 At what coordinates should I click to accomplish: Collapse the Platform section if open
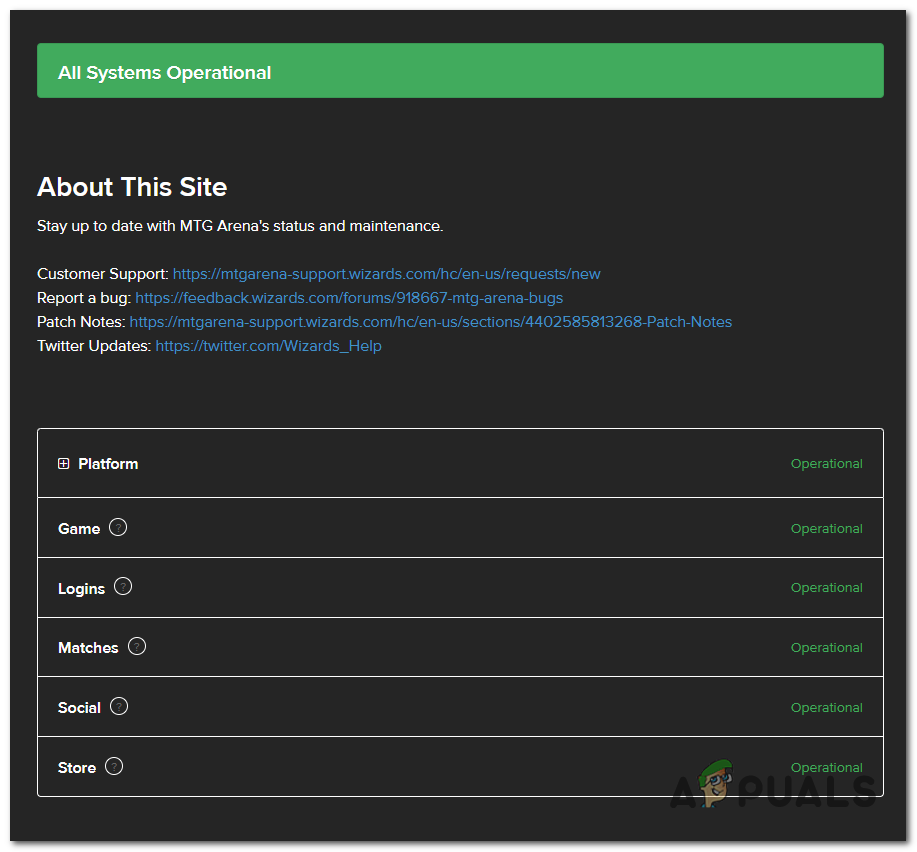63,463
